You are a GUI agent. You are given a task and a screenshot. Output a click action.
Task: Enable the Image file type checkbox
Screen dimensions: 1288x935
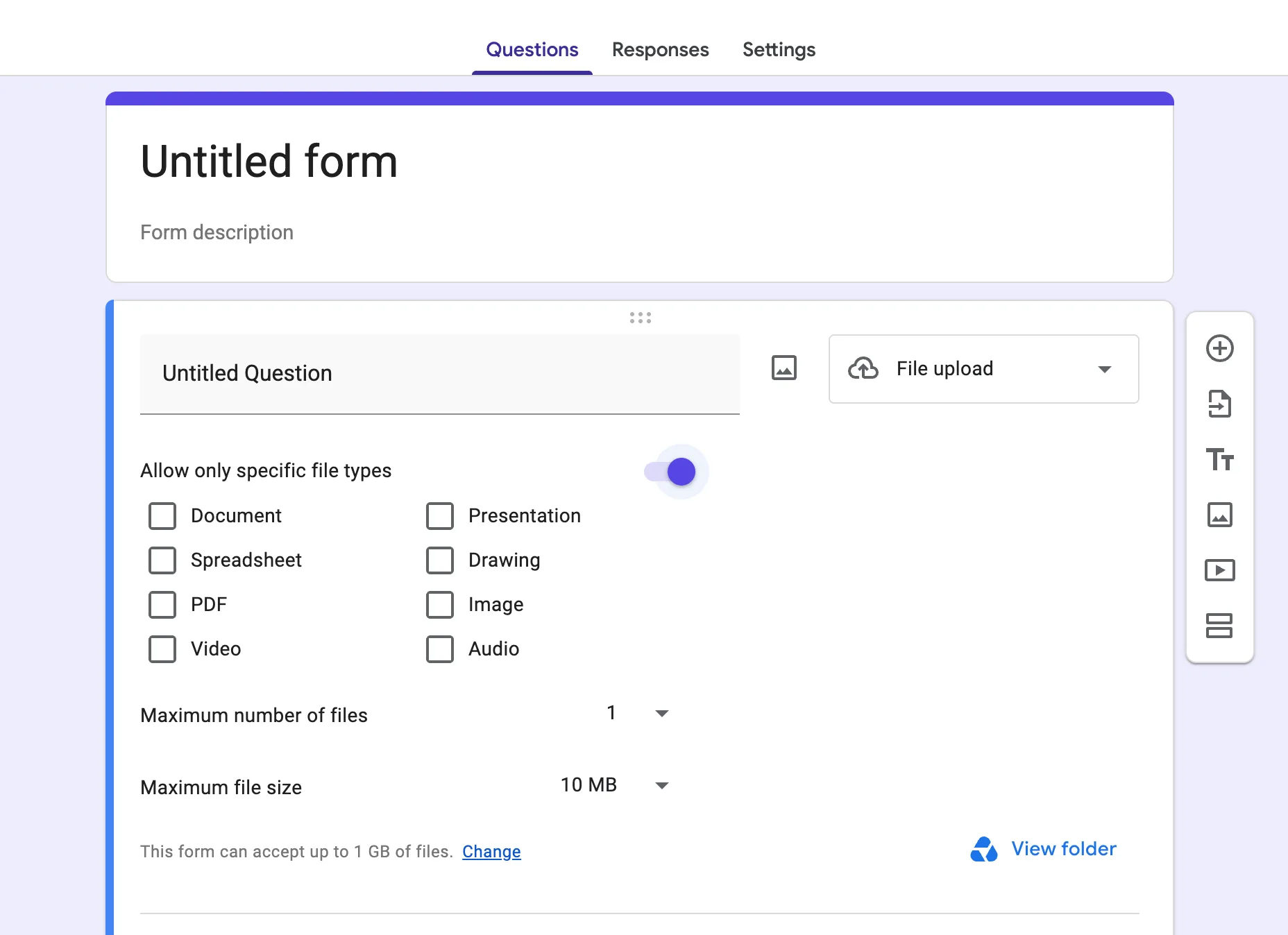(440, 605)
